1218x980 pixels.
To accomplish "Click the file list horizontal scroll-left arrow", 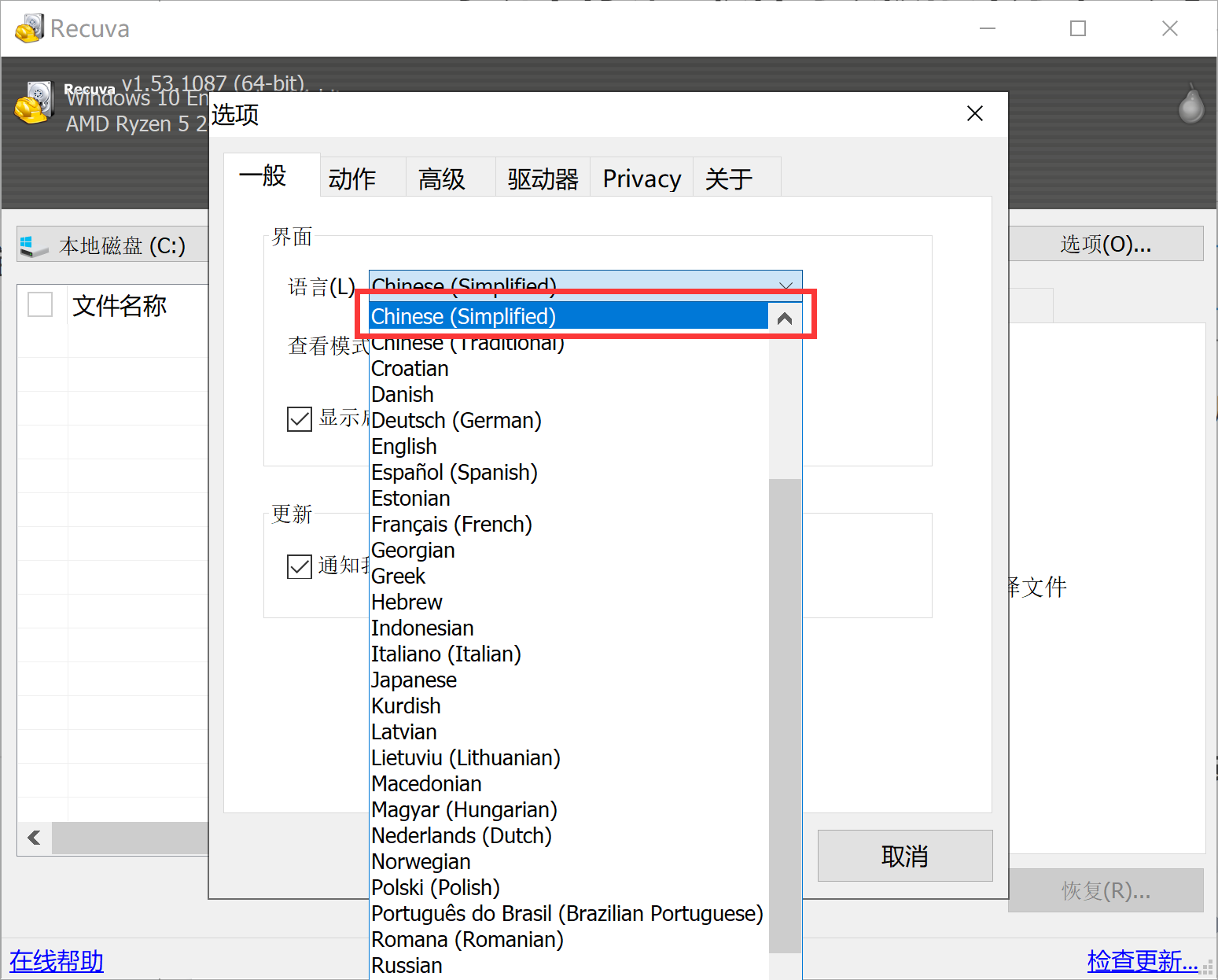I will (35, 838).
